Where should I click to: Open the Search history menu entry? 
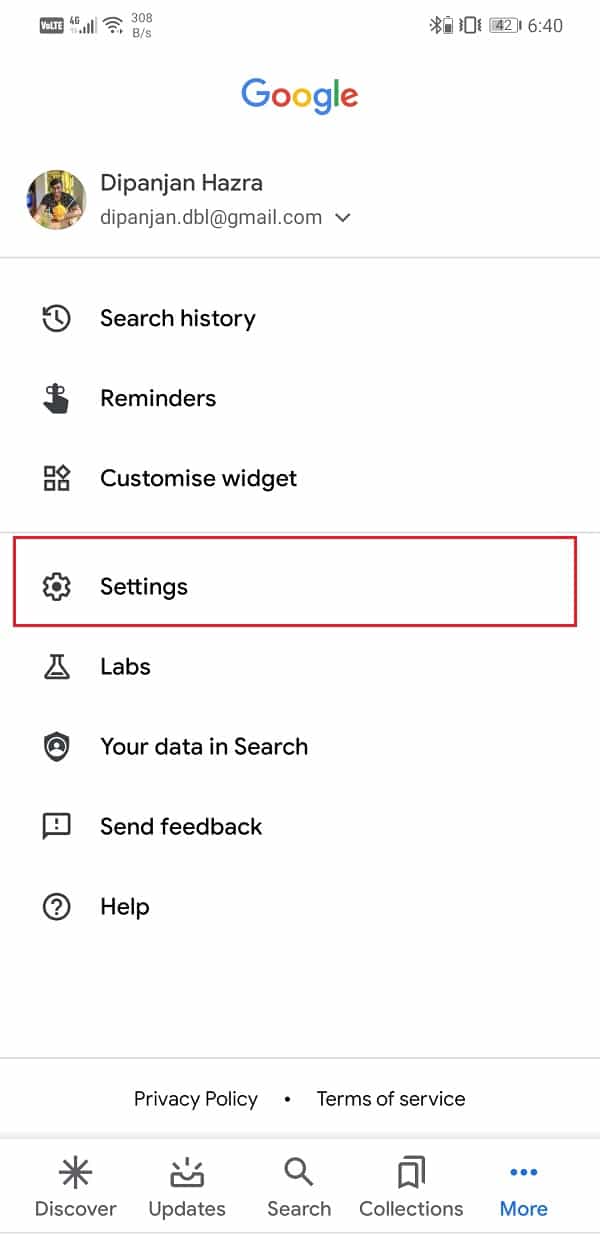coord(300,319)
